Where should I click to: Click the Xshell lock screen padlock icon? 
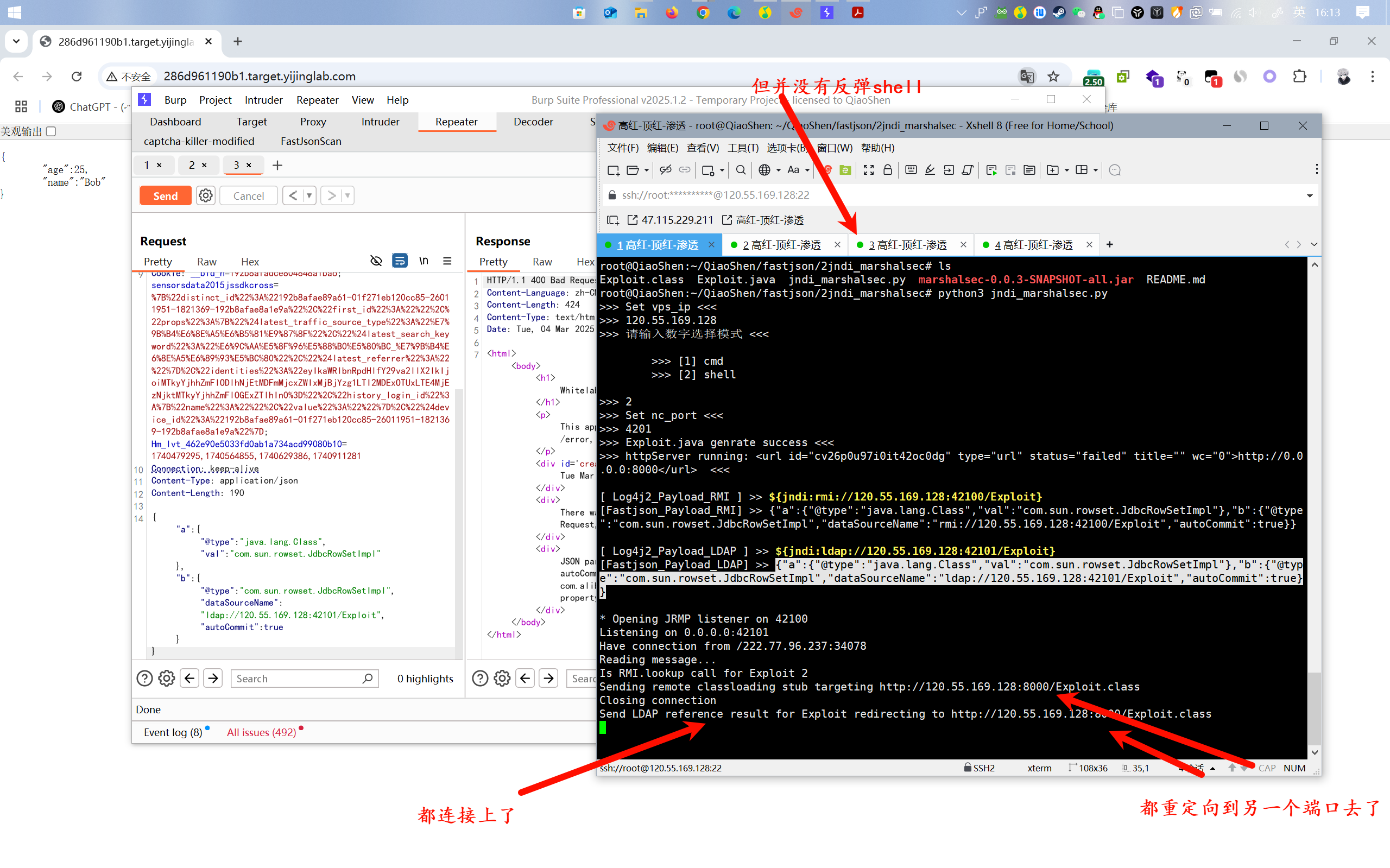(888, 170)
